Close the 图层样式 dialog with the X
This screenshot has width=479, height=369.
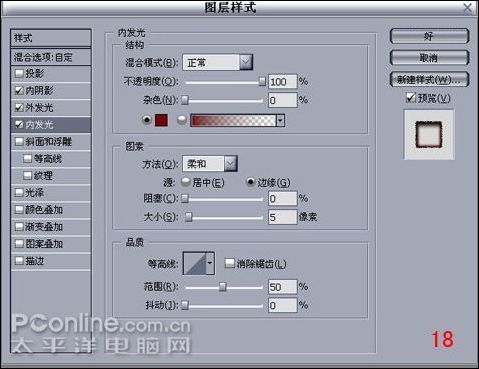tap(467, 7)
